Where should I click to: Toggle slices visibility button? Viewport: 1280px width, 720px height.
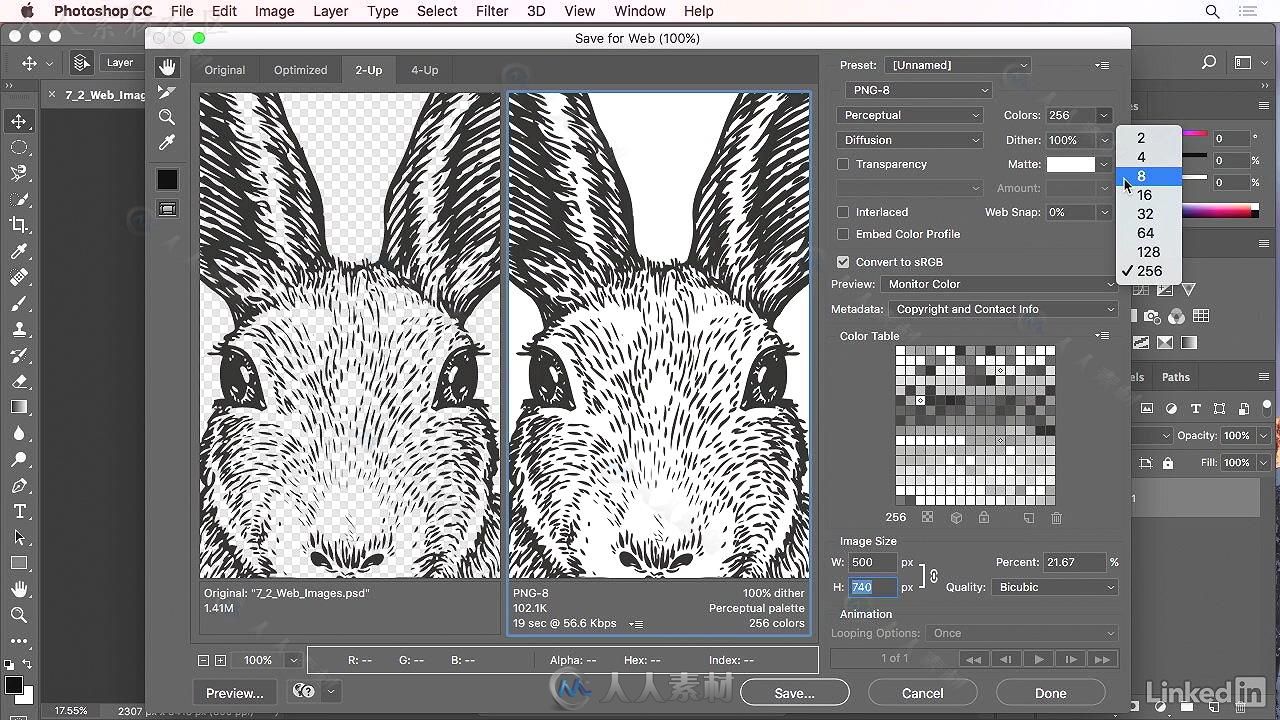(x=167, y=209)
